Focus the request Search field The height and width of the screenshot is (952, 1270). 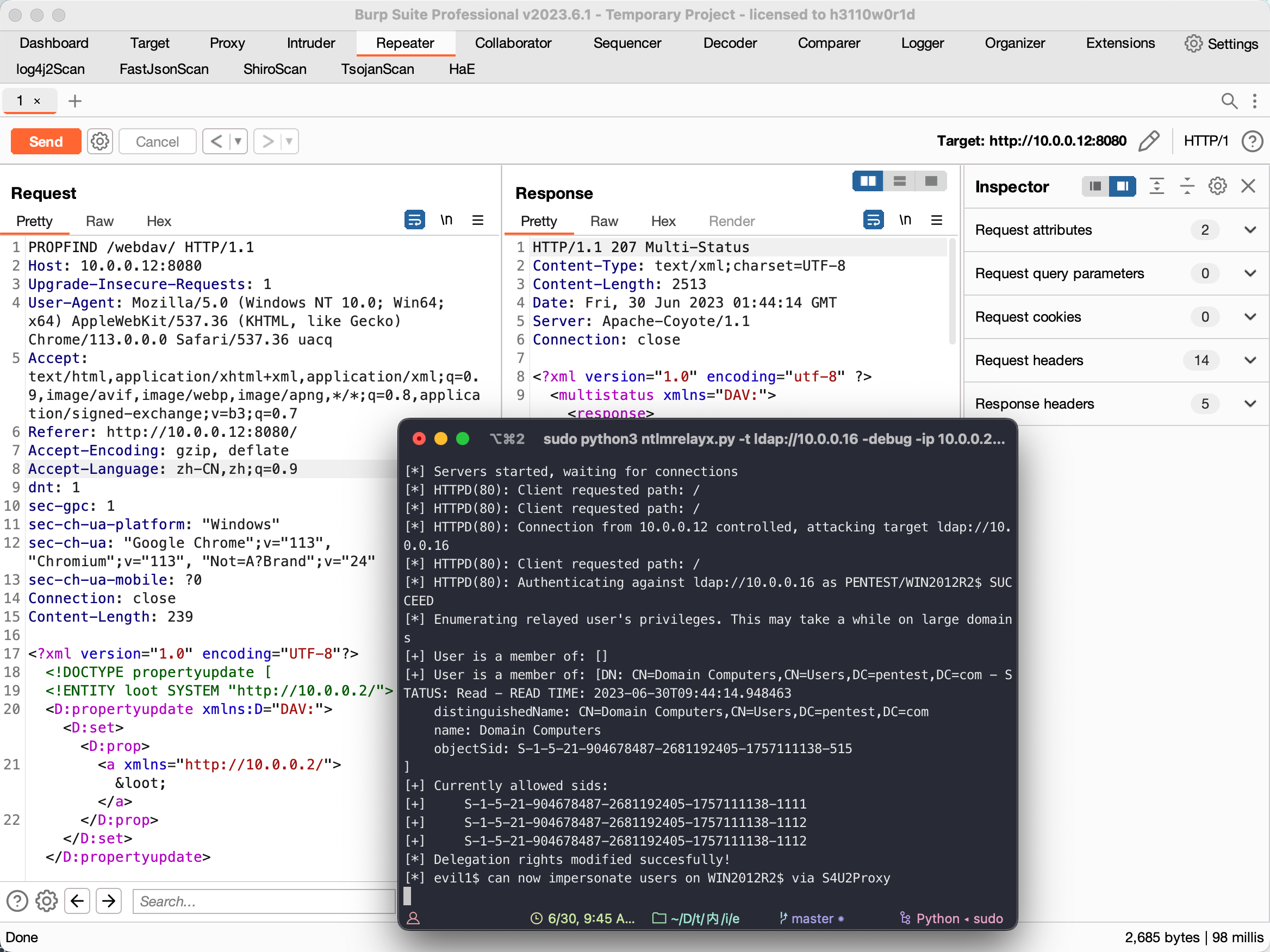pyautogui.click(x=264, y=901)
